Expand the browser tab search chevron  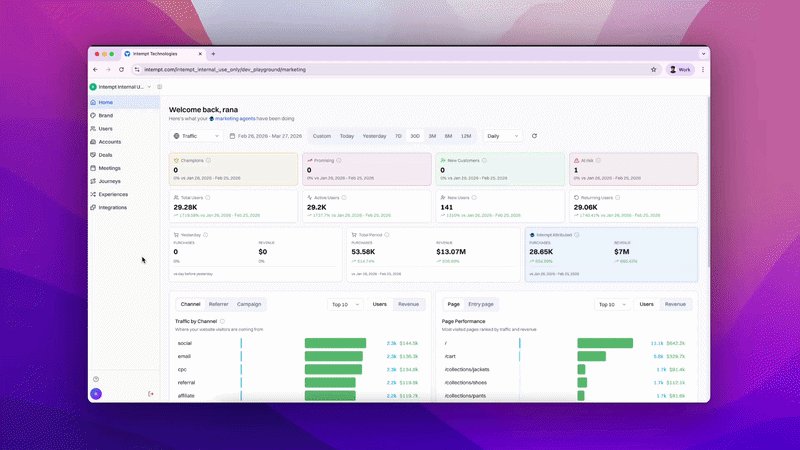703,54
